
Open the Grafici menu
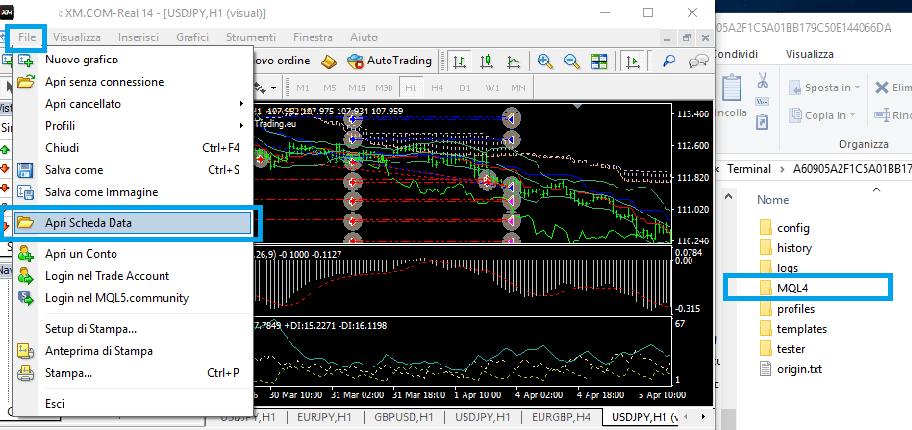click(x=193, y=37)
